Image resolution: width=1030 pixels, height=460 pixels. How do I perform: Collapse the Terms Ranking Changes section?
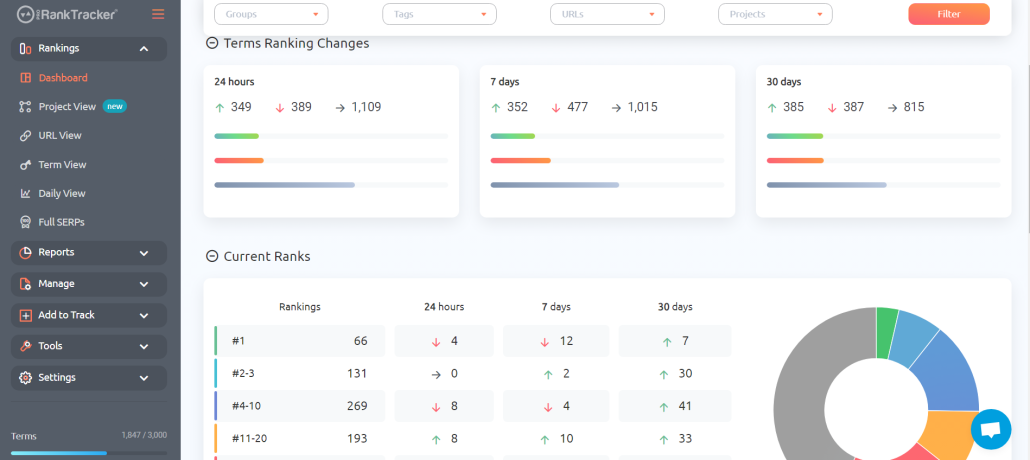click(x=212, y=43)
